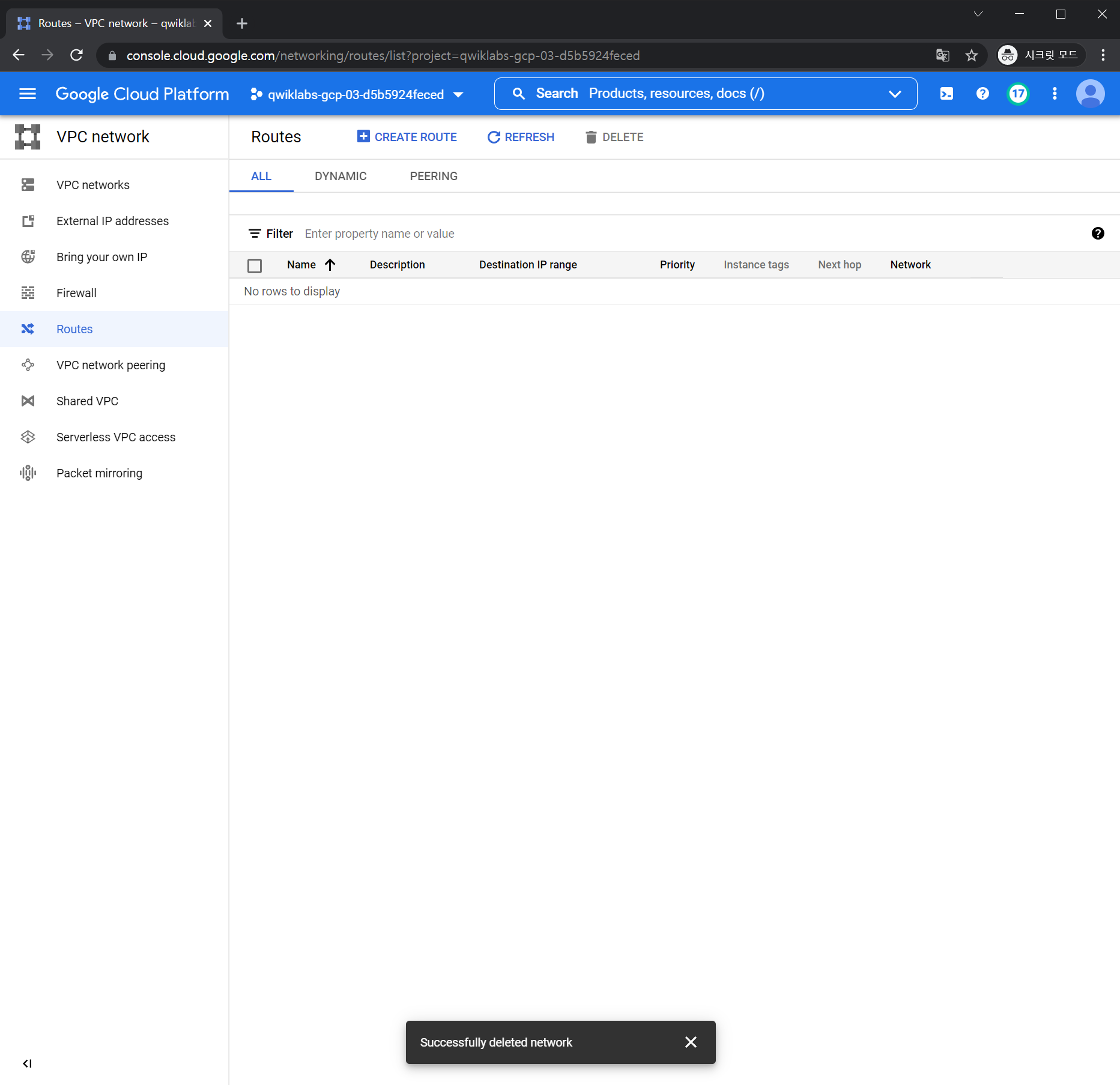Collapse the left navigation panel
Viewport: 1120px width, 1085px height.
[27, 1063]
